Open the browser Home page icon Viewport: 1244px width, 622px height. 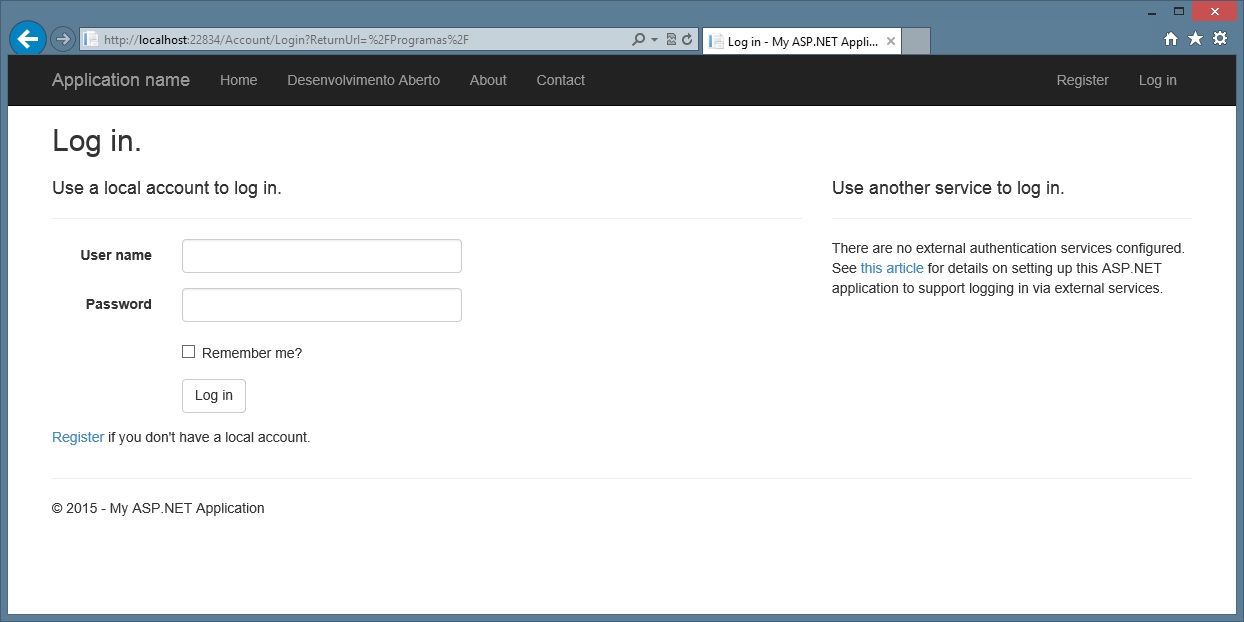pyautogui.click(x=1171, y=39)
